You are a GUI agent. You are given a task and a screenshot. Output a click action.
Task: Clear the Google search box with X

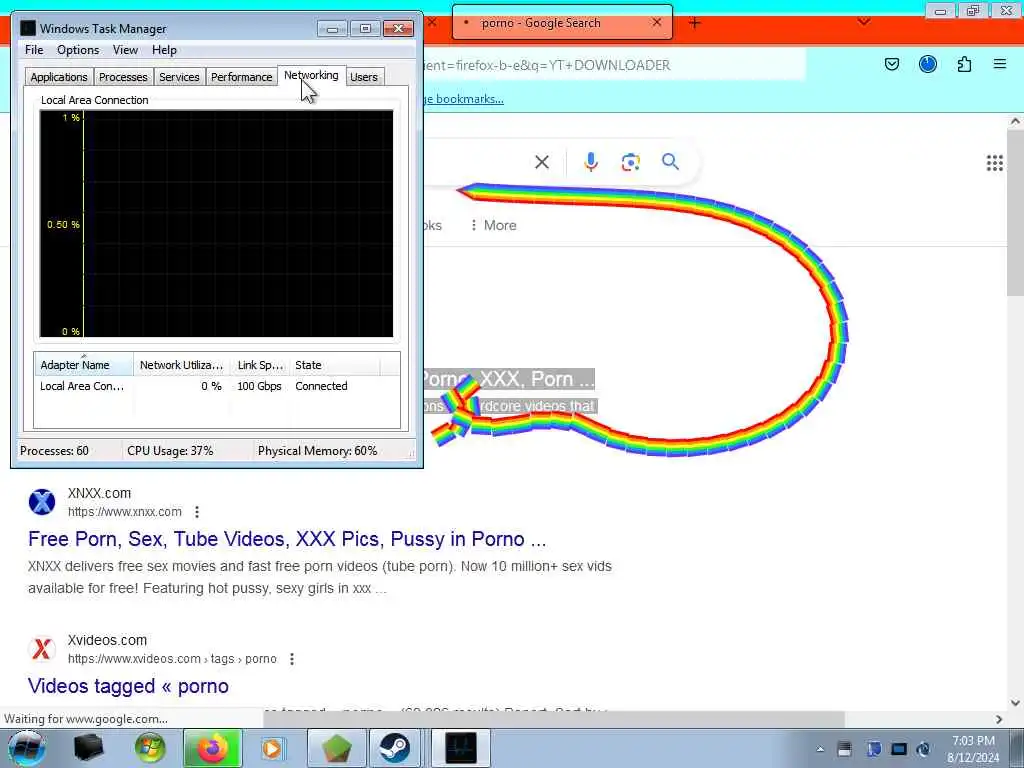click(541, 162)
